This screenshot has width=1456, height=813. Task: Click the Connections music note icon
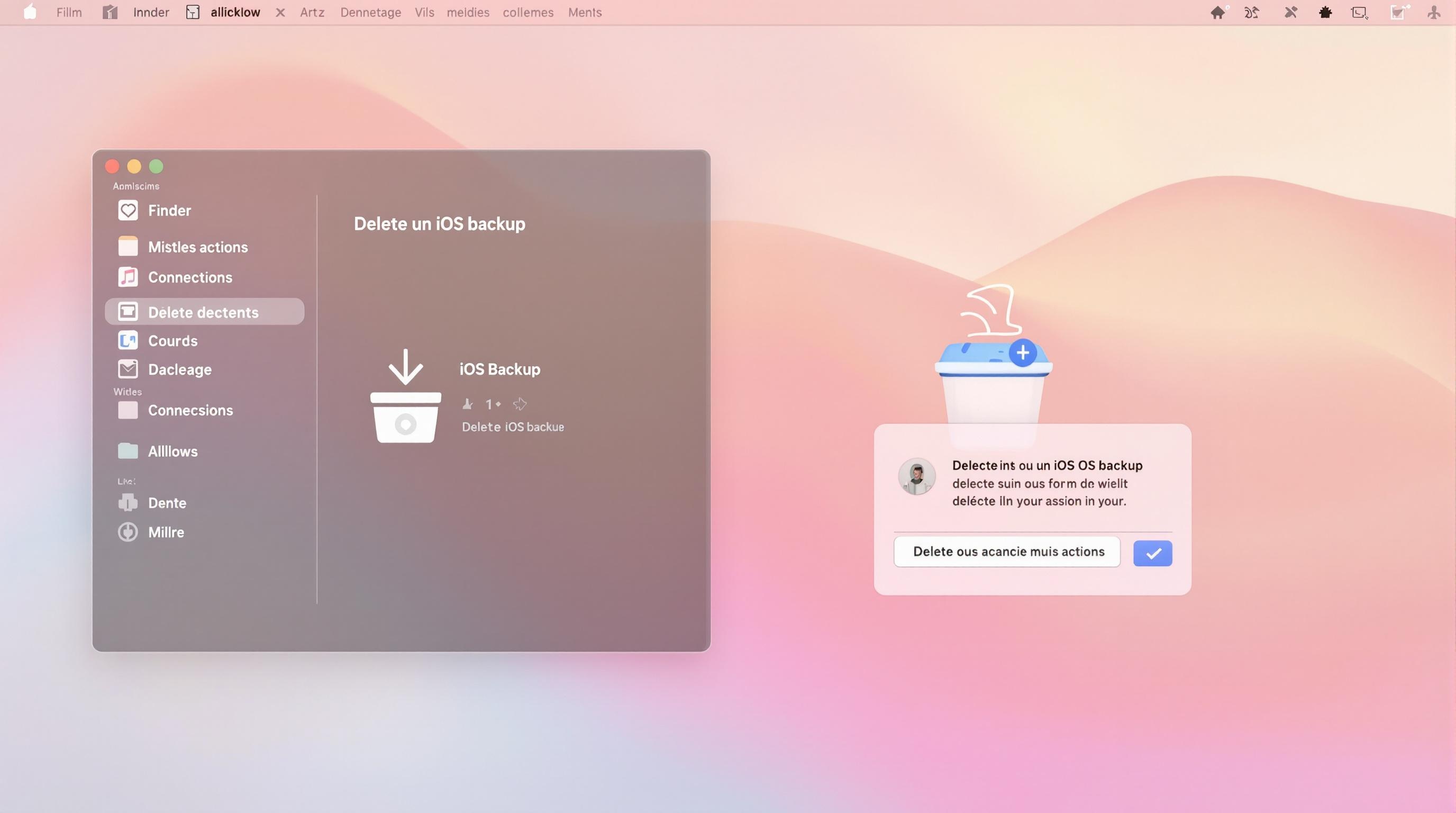point(128,277)
